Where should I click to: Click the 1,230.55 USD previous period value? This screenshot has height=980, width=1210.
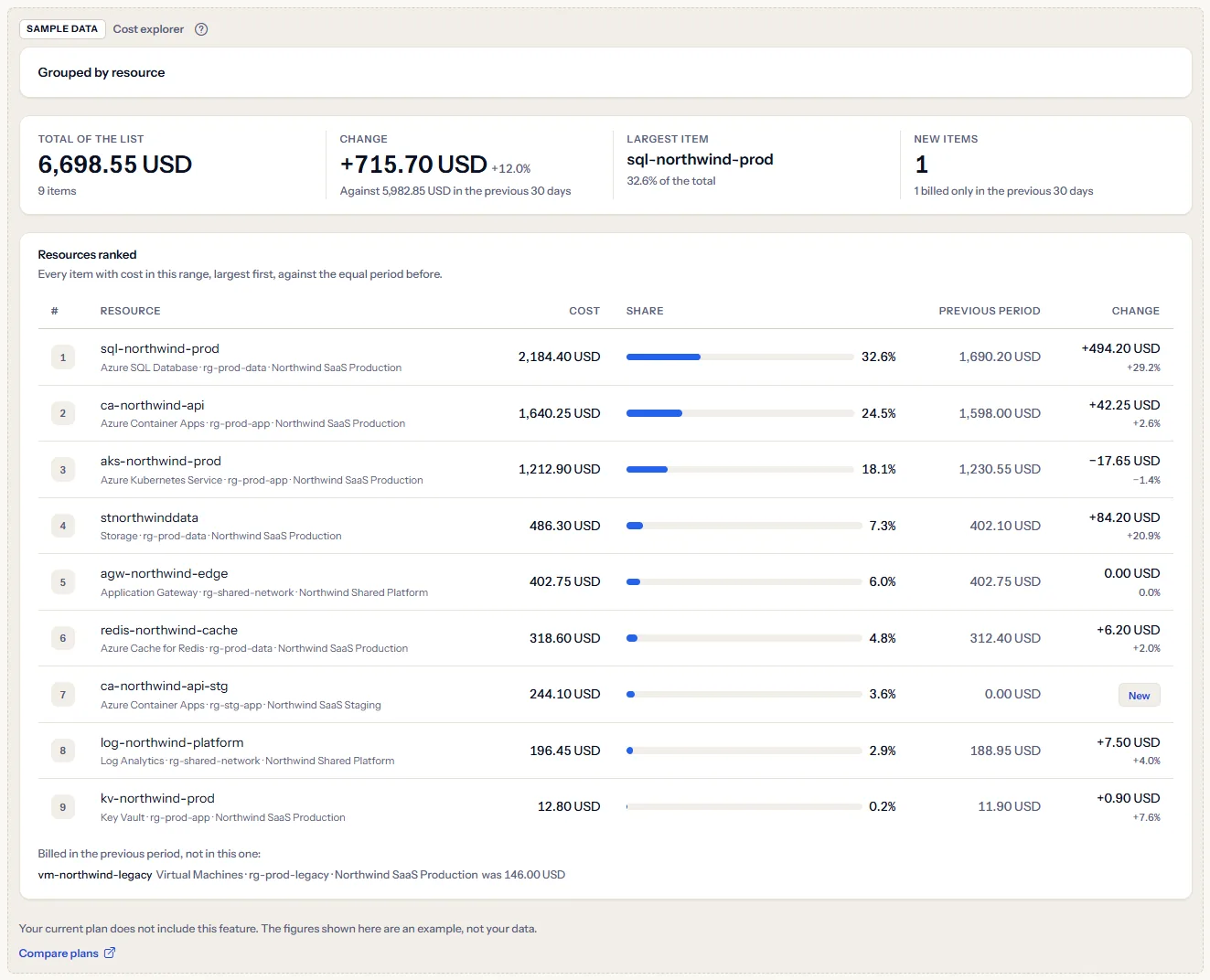1000,469
